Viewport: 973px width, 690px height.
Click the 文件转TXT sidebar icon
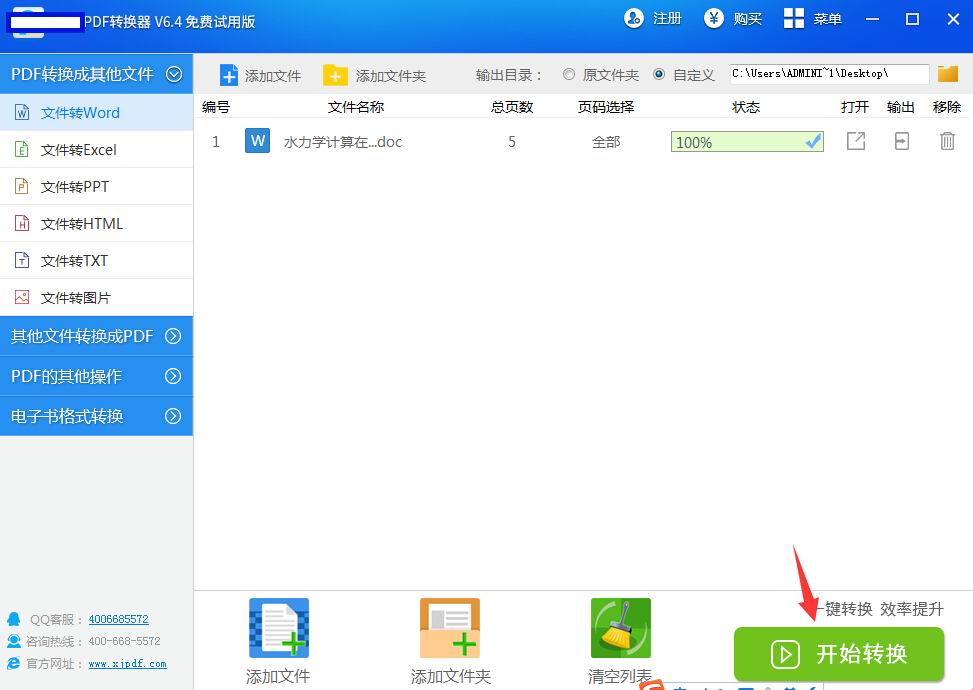pyautogui.click(x=22, y=260)
